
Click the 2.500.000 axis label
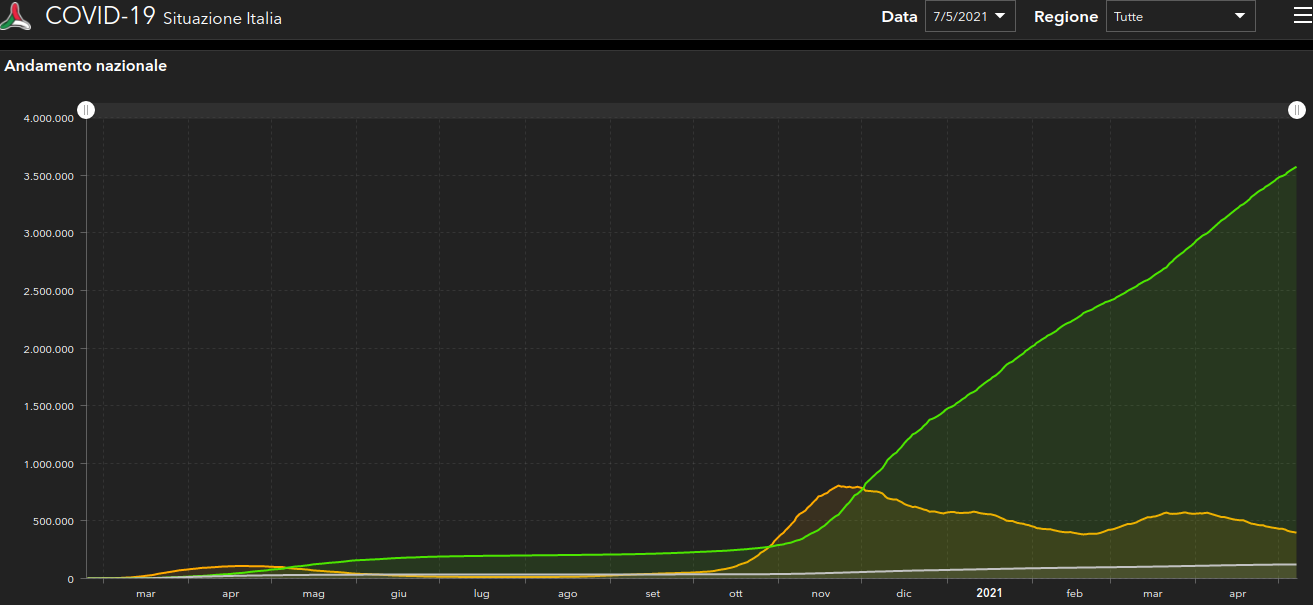tap(50, 291)
